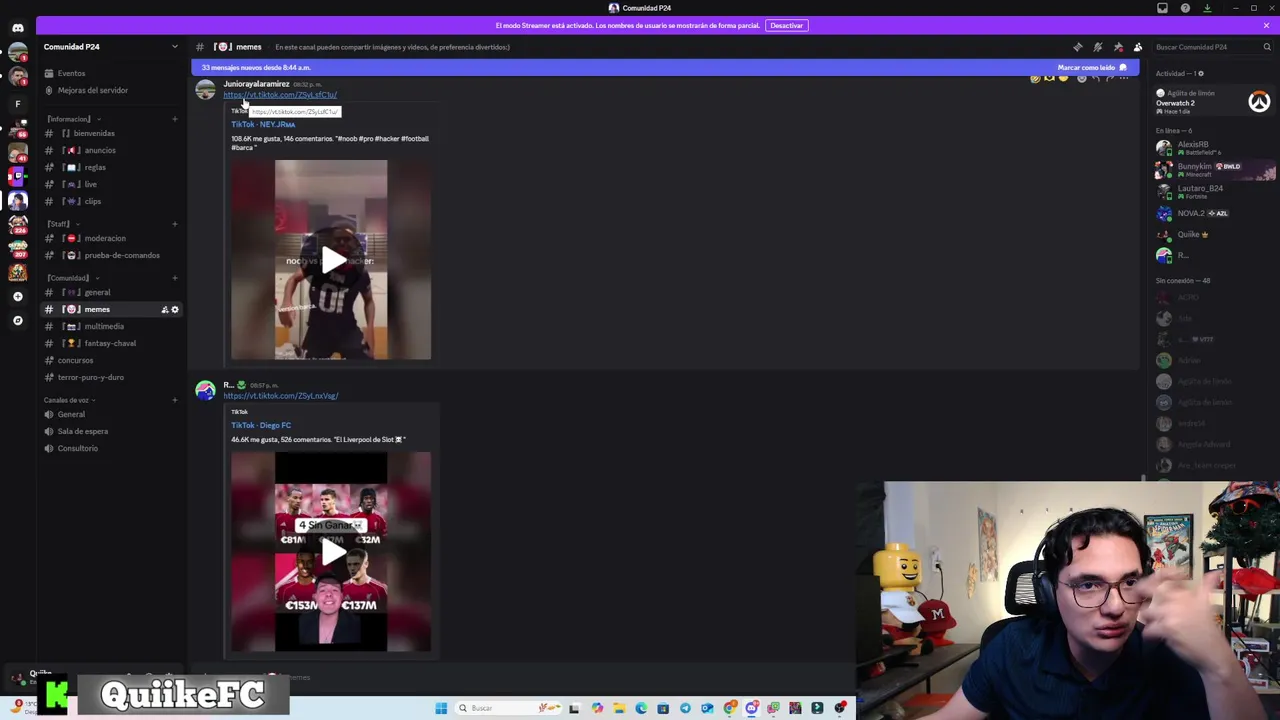Open Eventos in the server sidebar
The width and height of the screenshot is (1280, 720).
(x=112, y=73)
